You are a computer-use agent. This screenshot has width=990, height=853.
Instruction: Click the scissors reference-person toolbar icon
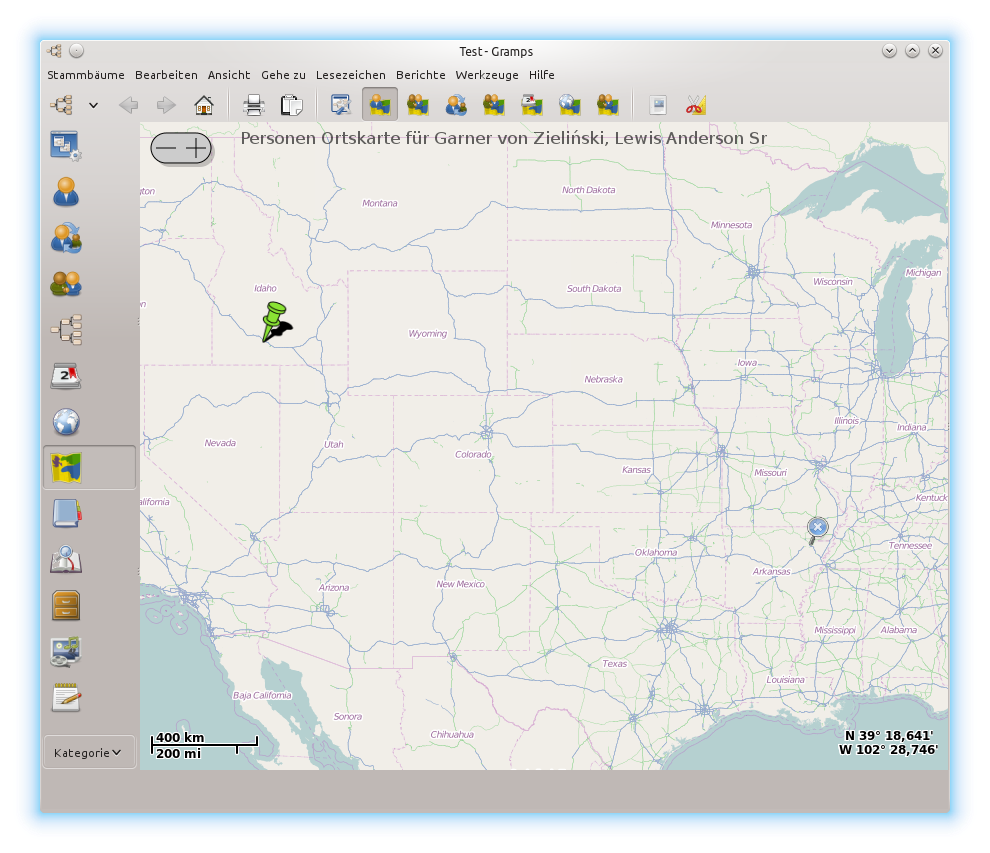click(696, 105)
